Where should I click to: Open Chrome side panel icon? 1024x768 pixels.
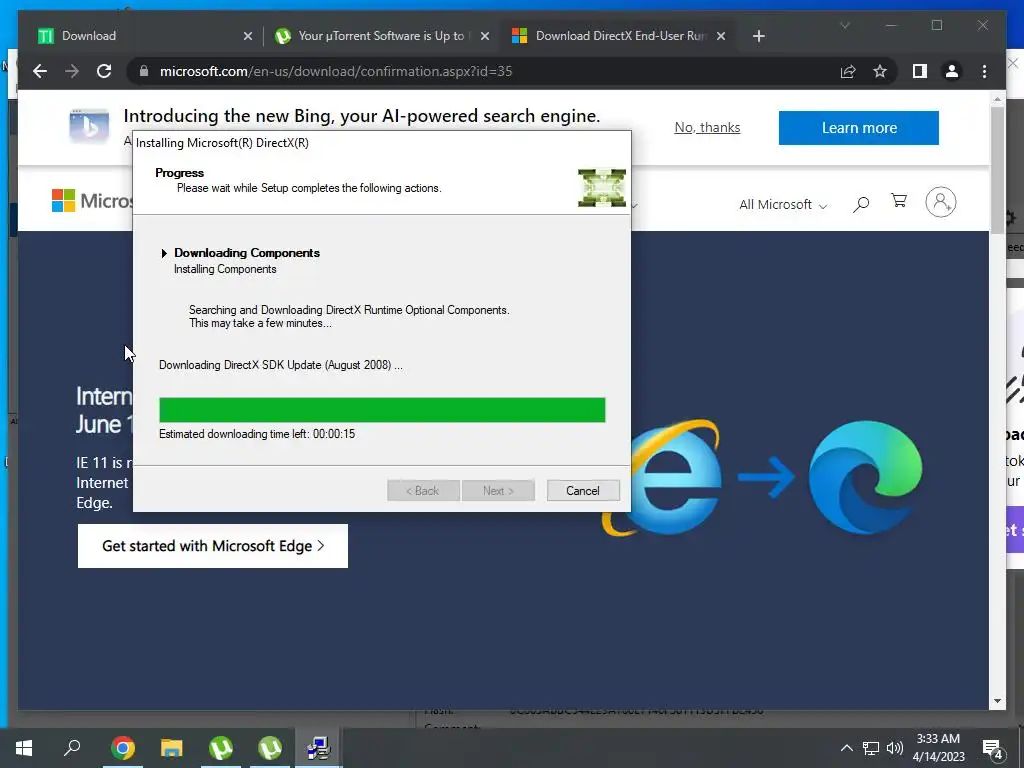click(920, 71)
